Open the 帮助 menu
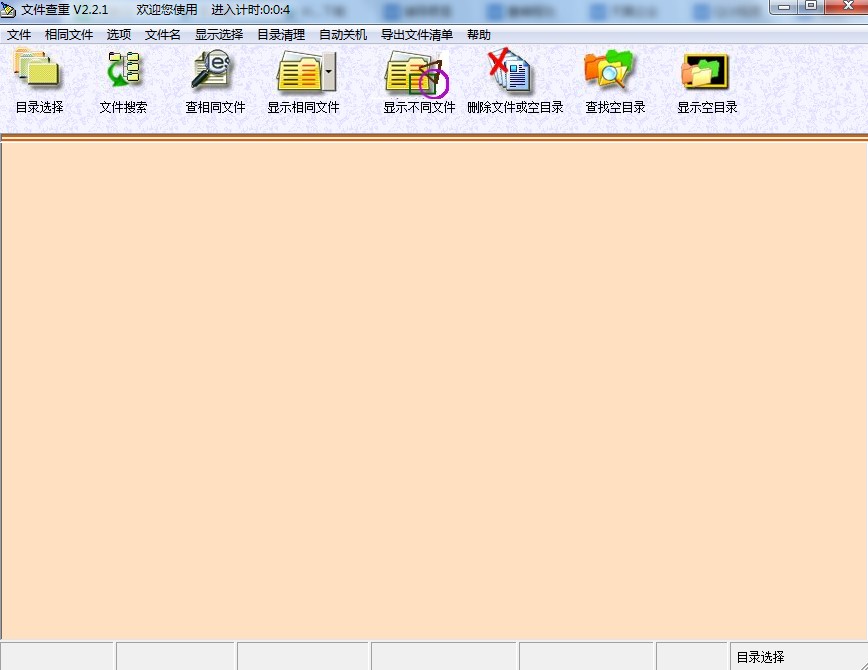 479,35
